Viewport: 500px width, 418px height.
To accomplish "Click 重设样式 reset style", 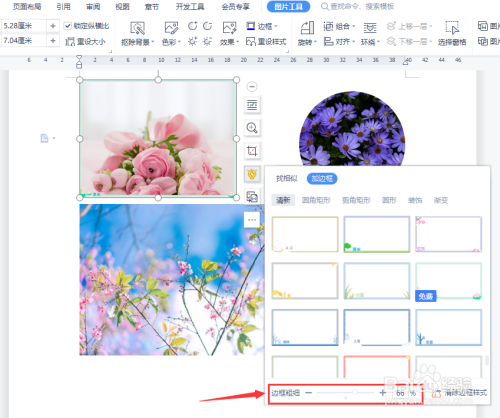I will (266, 42).
